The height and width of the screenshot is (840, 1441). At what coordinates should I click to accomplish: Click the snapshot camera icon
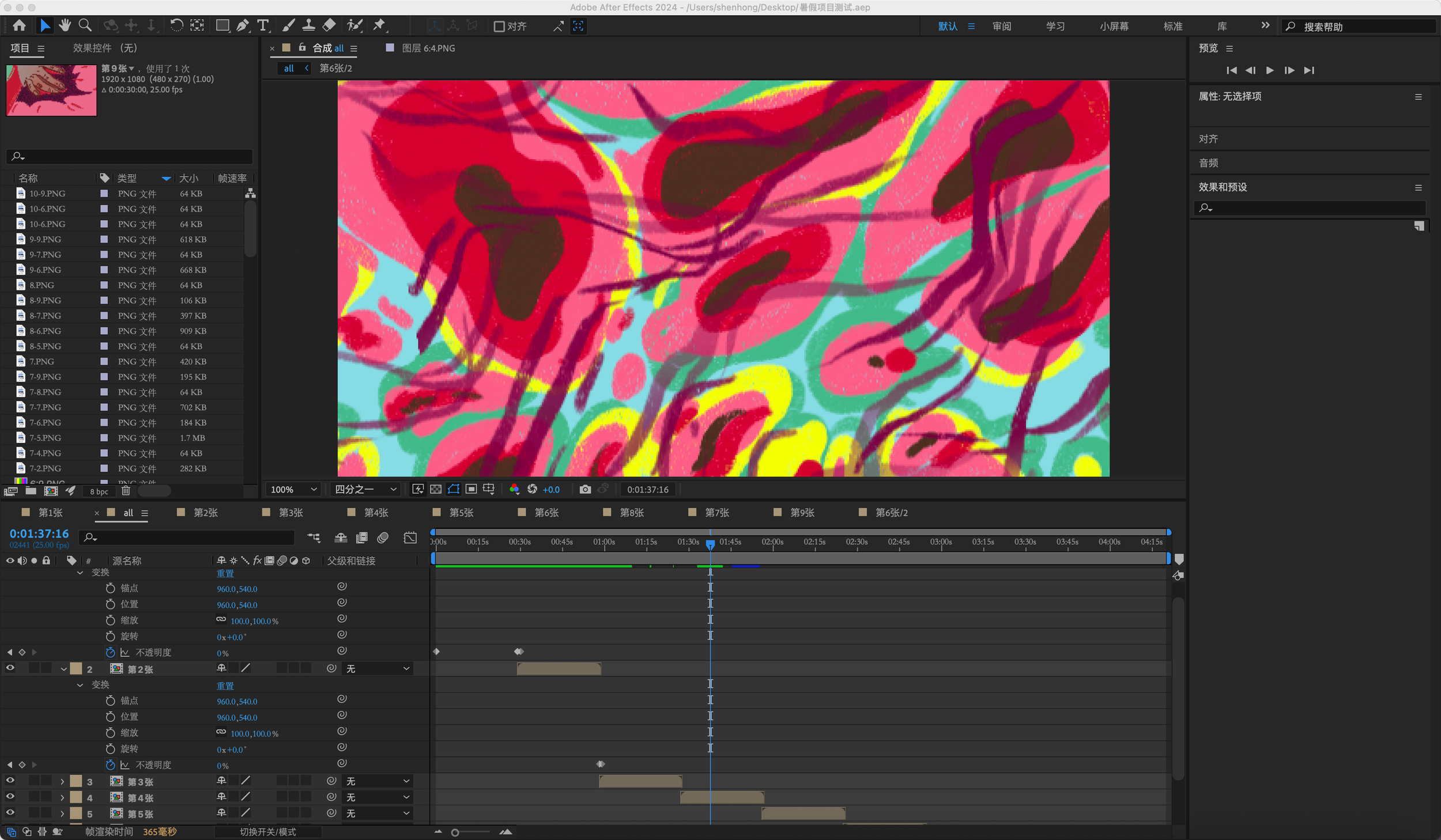585,489
